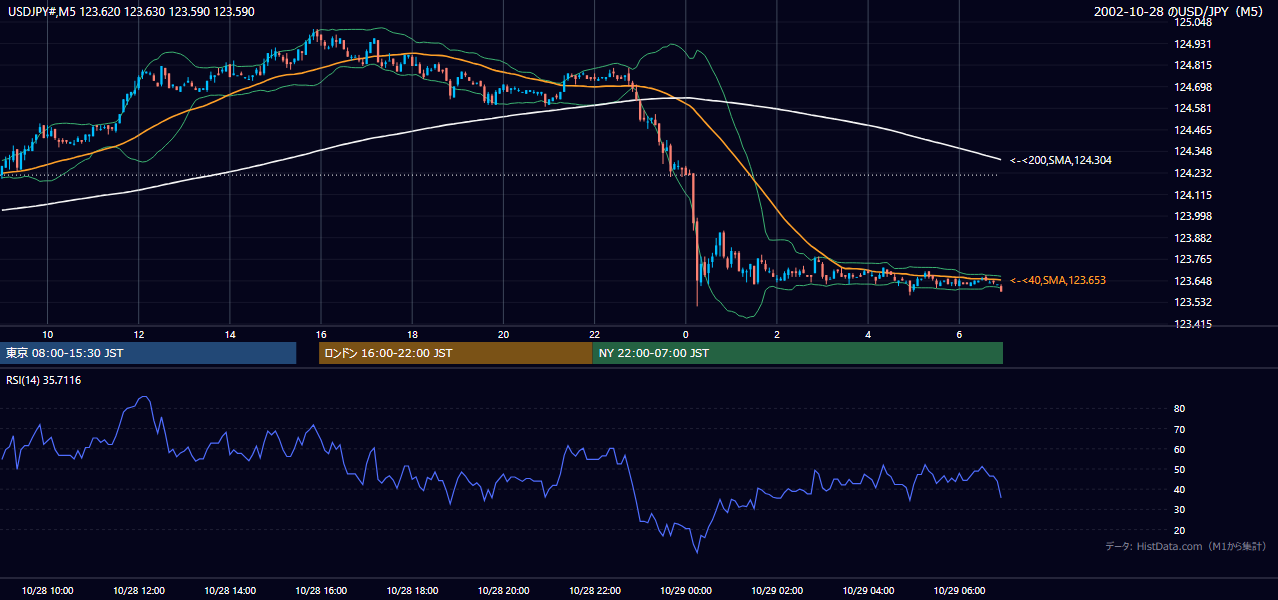Click the London 16:00-22:00 JST session bar
The height and width of the screenshot is (600, 1278).
pyautogui.click(x=456, y=353)
